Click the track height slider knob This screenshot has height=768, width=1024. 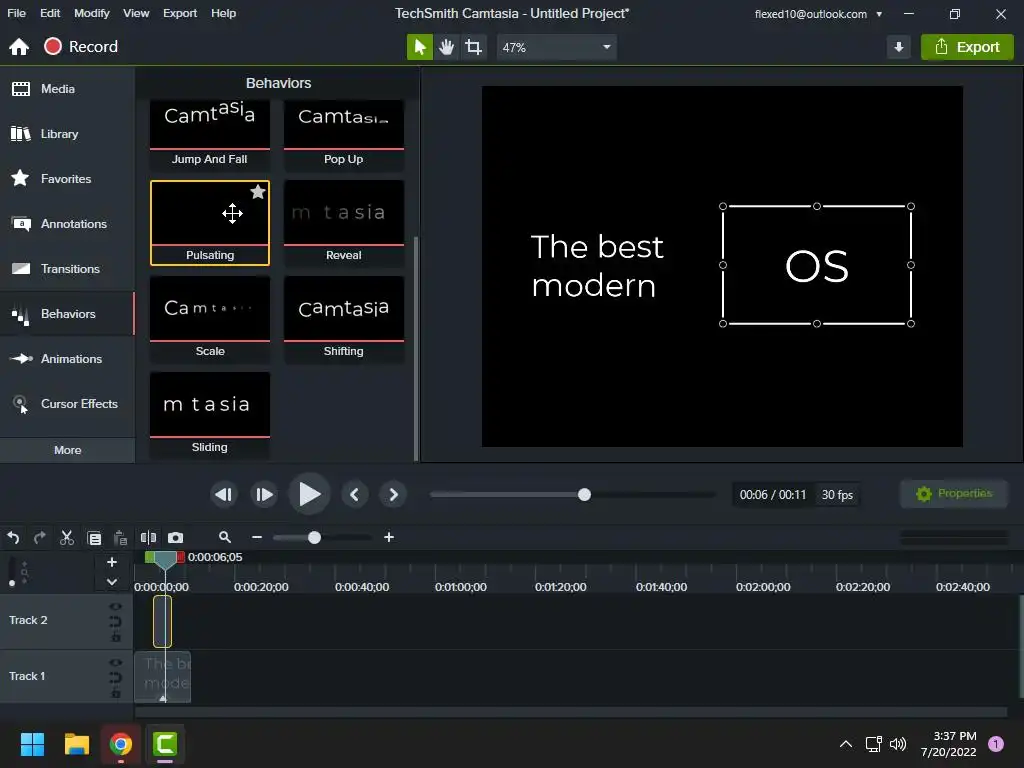click(12, 583)
